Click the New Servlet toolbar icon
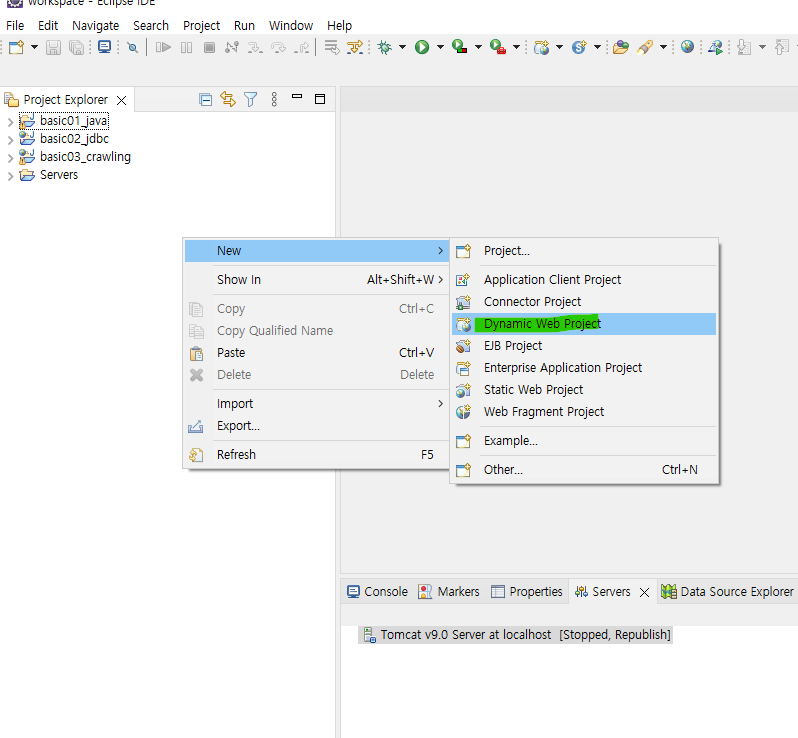This screenshot has width=798, height=738. (579, 47)
